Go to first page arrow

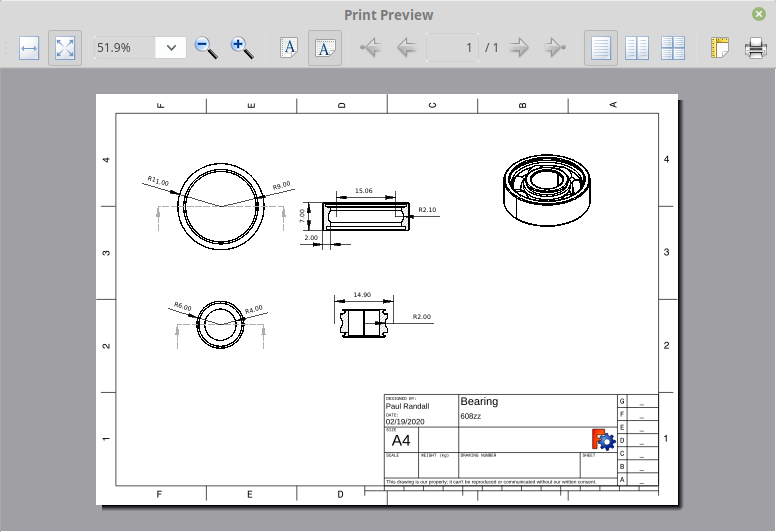coord(370,48)
